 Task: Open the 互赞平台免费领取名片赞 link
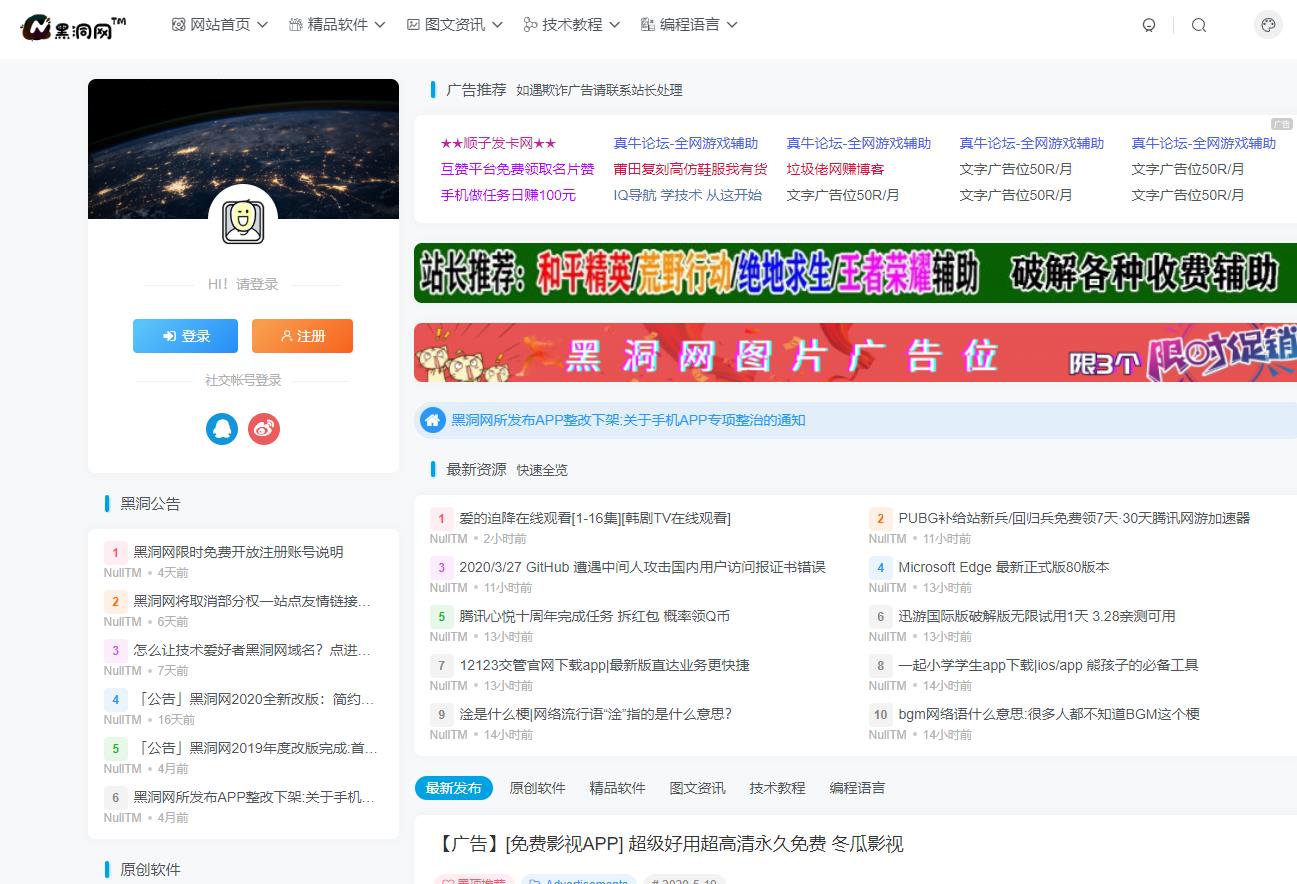(x=518, y=169)
